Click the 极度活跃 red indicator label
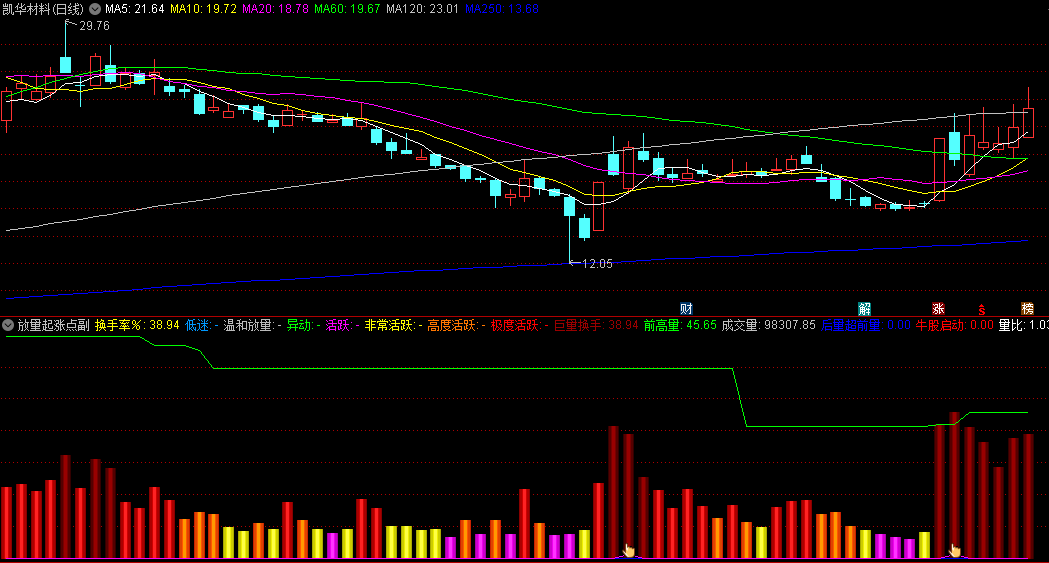Image resolution: width=1049 pixels, height=563 pixels. point(520,326)
